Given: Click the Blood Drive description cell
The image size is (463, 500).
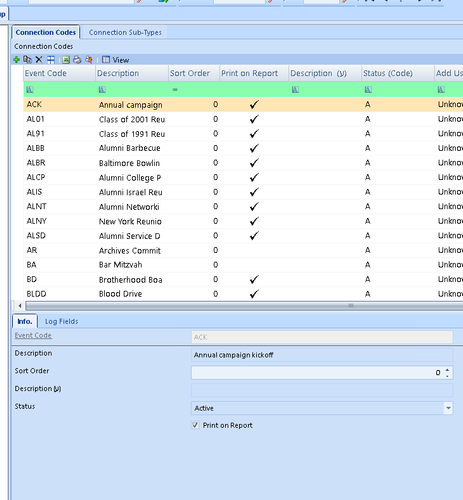Looking at the screenshot, I should click(x=132, y=294).
